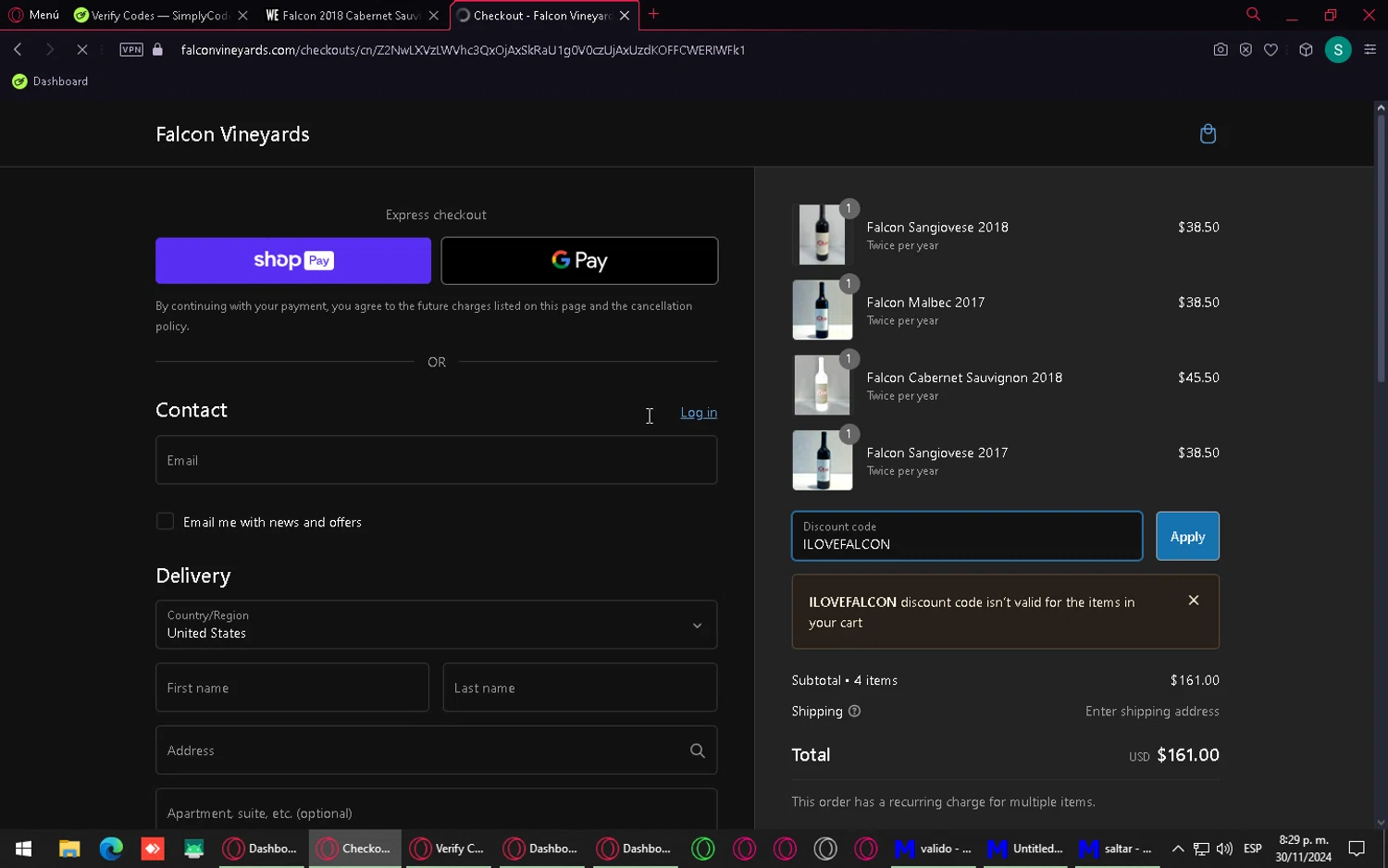The height and width of the screenshot is (868, 1388).
Task: Focus the Email contact field
Action: tap(436, 460)
